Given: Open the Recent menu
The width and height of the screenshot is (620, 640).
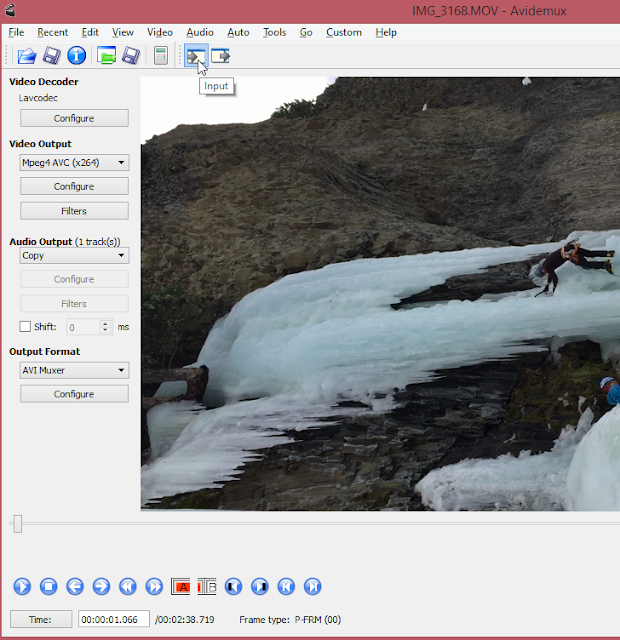Looking at the screenshot, I should (53, 32).
